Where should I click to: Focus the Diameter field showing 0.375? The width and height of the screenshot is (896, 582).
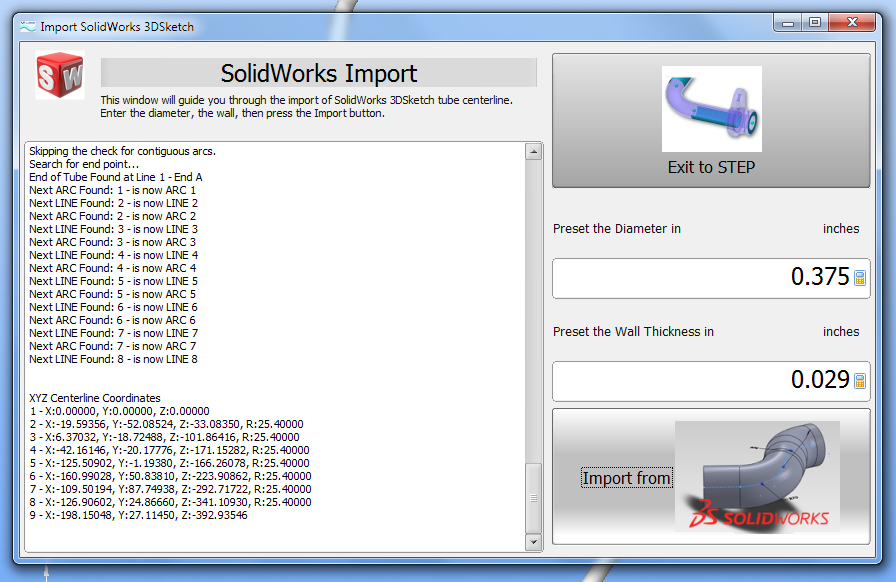pos(700,277)
